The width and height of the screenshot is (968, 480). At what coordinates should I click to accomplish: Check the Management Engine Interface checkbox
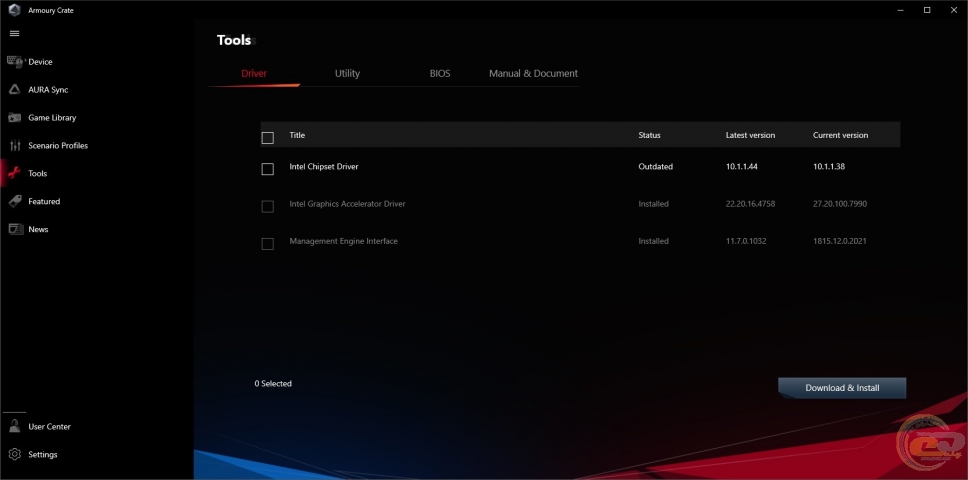[267, 244]
